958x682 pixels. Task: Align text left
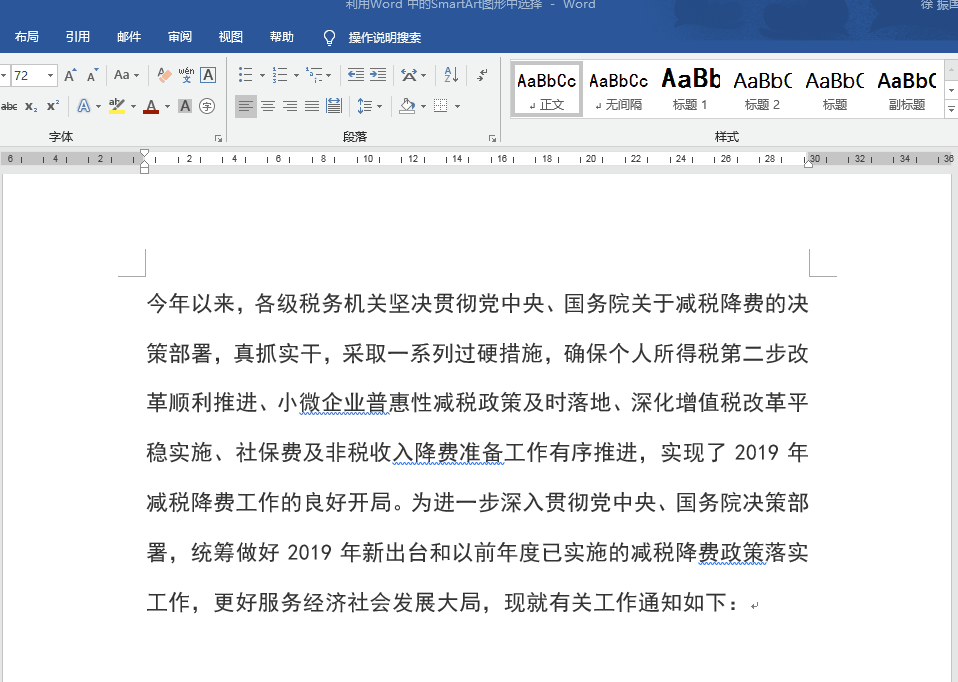[x=246, y=106]
